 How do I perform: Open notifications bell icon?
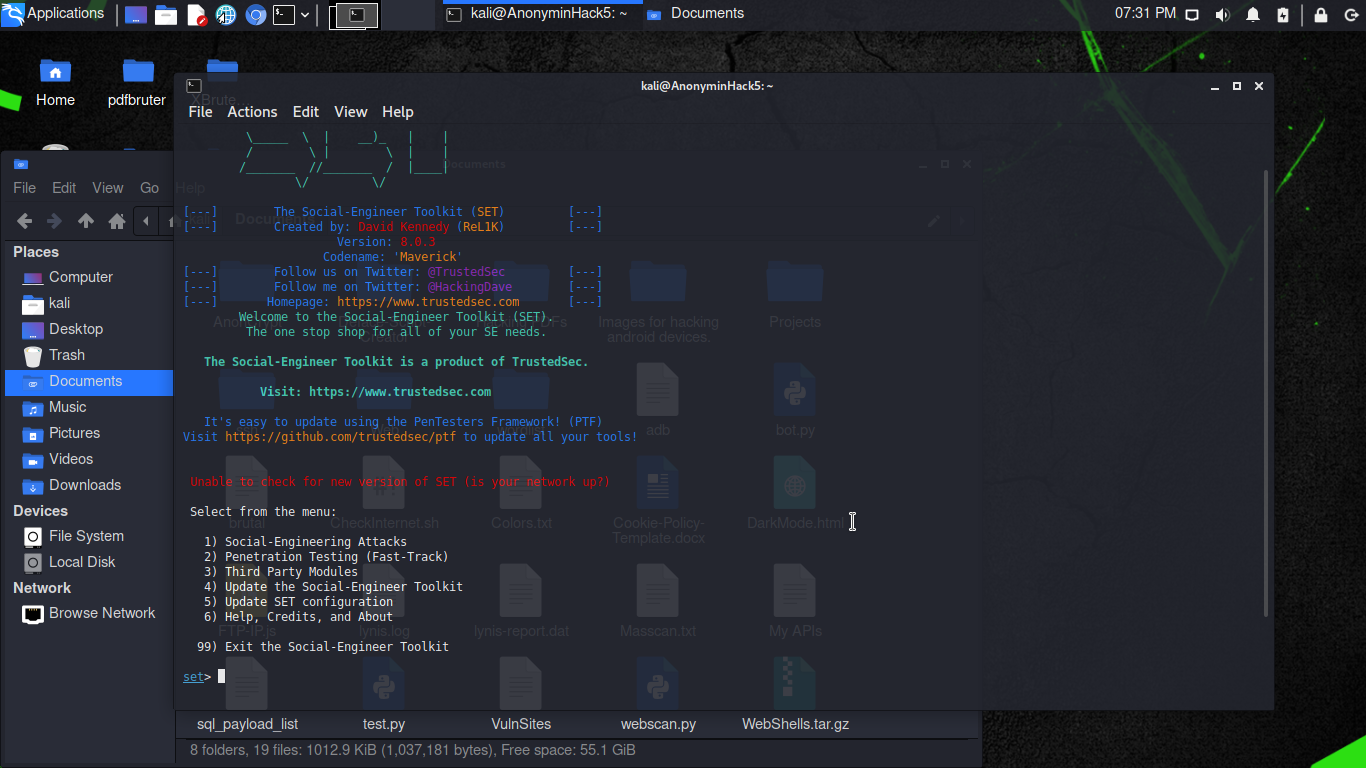[1253, 15]
